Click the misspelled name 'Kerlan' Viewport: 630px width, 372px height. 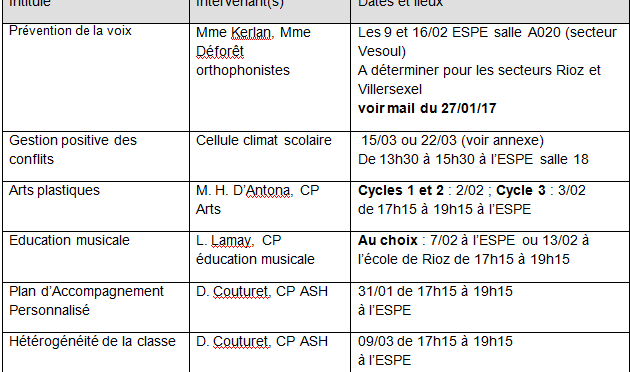tap(251, 32)
